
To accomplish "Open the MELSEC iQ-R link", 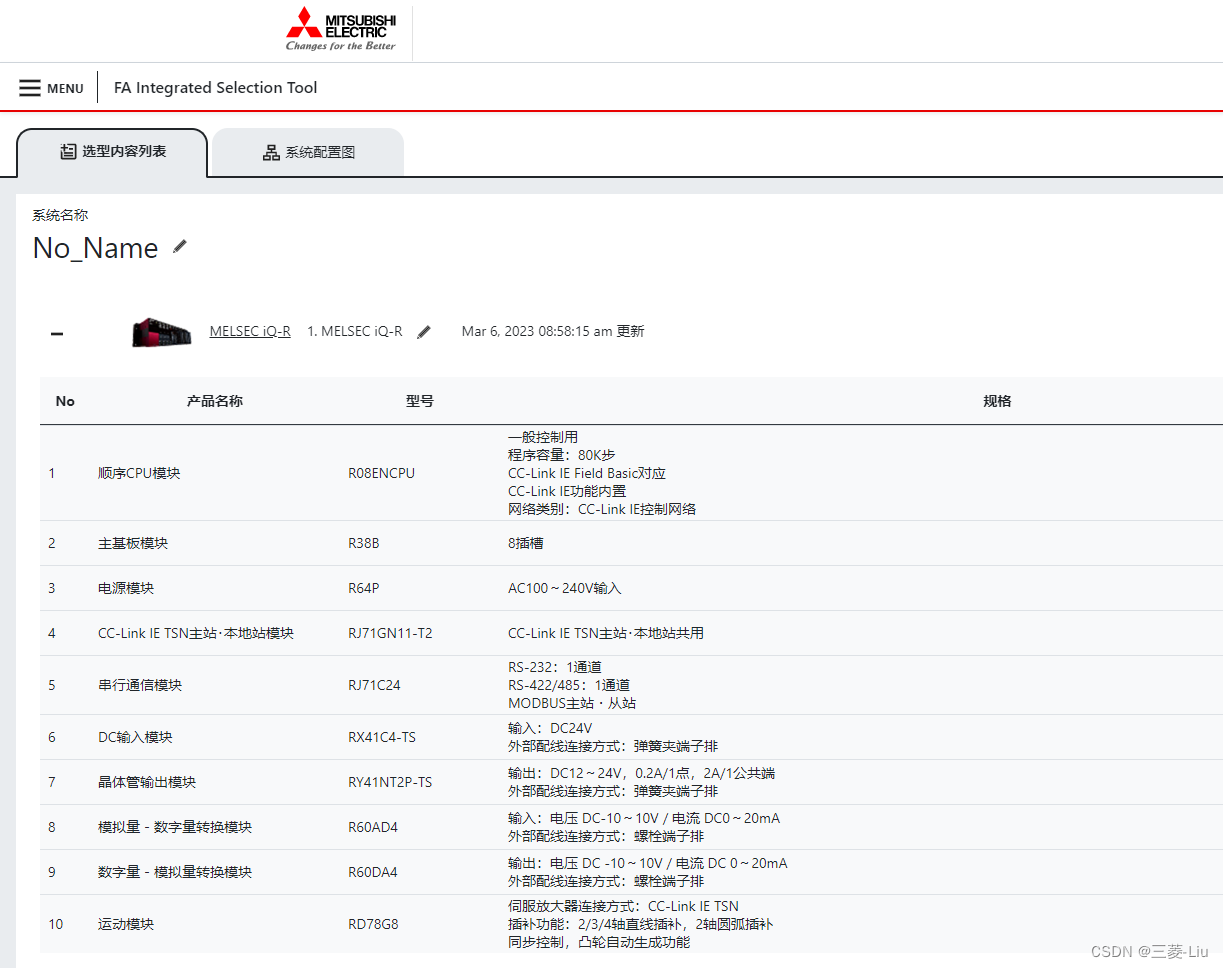I will pos(250,331).
